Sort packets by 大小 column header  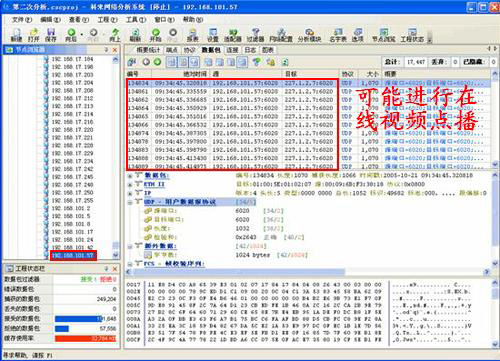370,74
